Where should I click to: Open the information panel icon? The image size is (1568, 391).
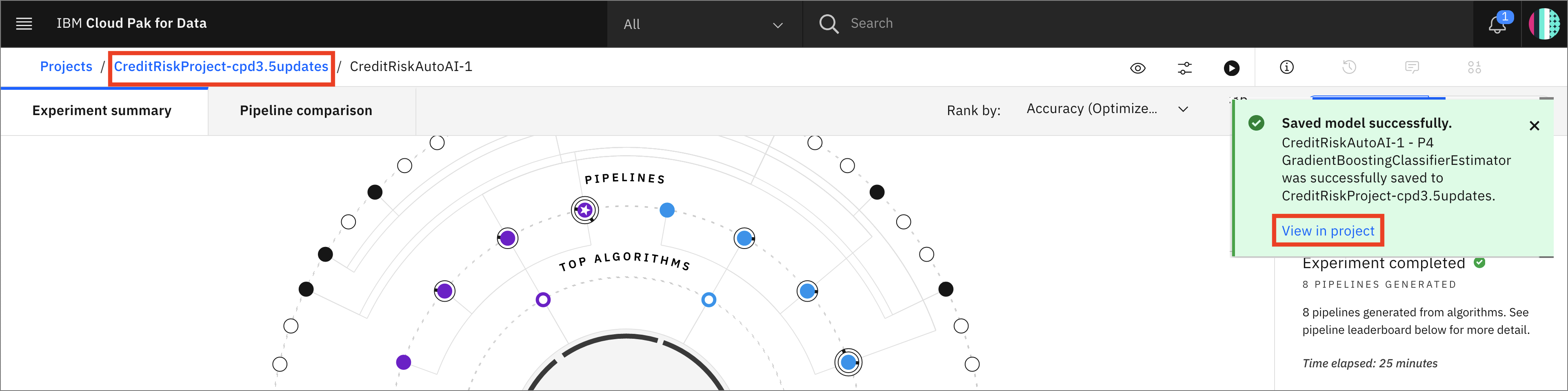coord(1287,67)
